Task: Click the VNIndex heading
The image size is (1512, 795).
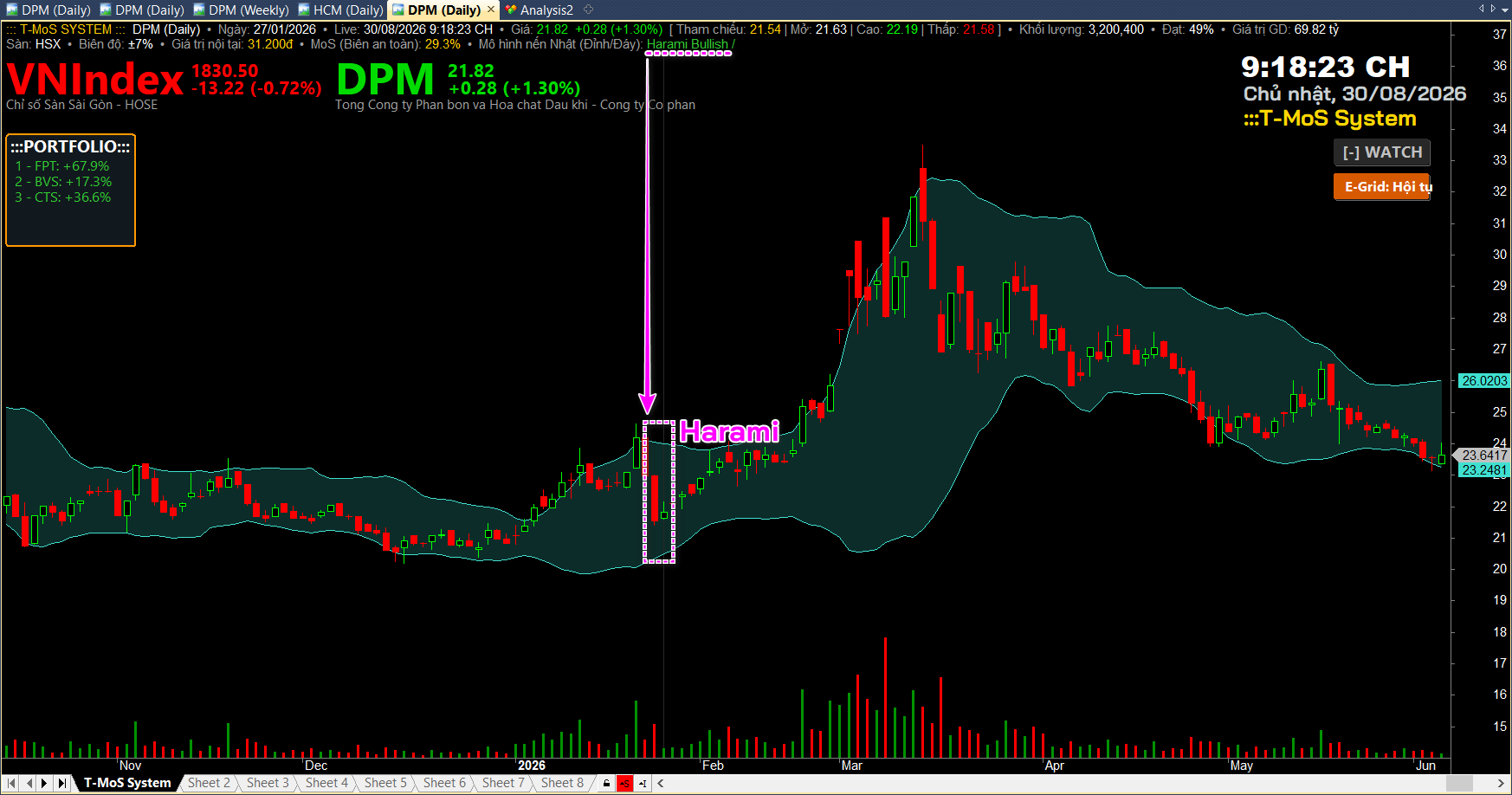Action: click(x=95, y=80)
